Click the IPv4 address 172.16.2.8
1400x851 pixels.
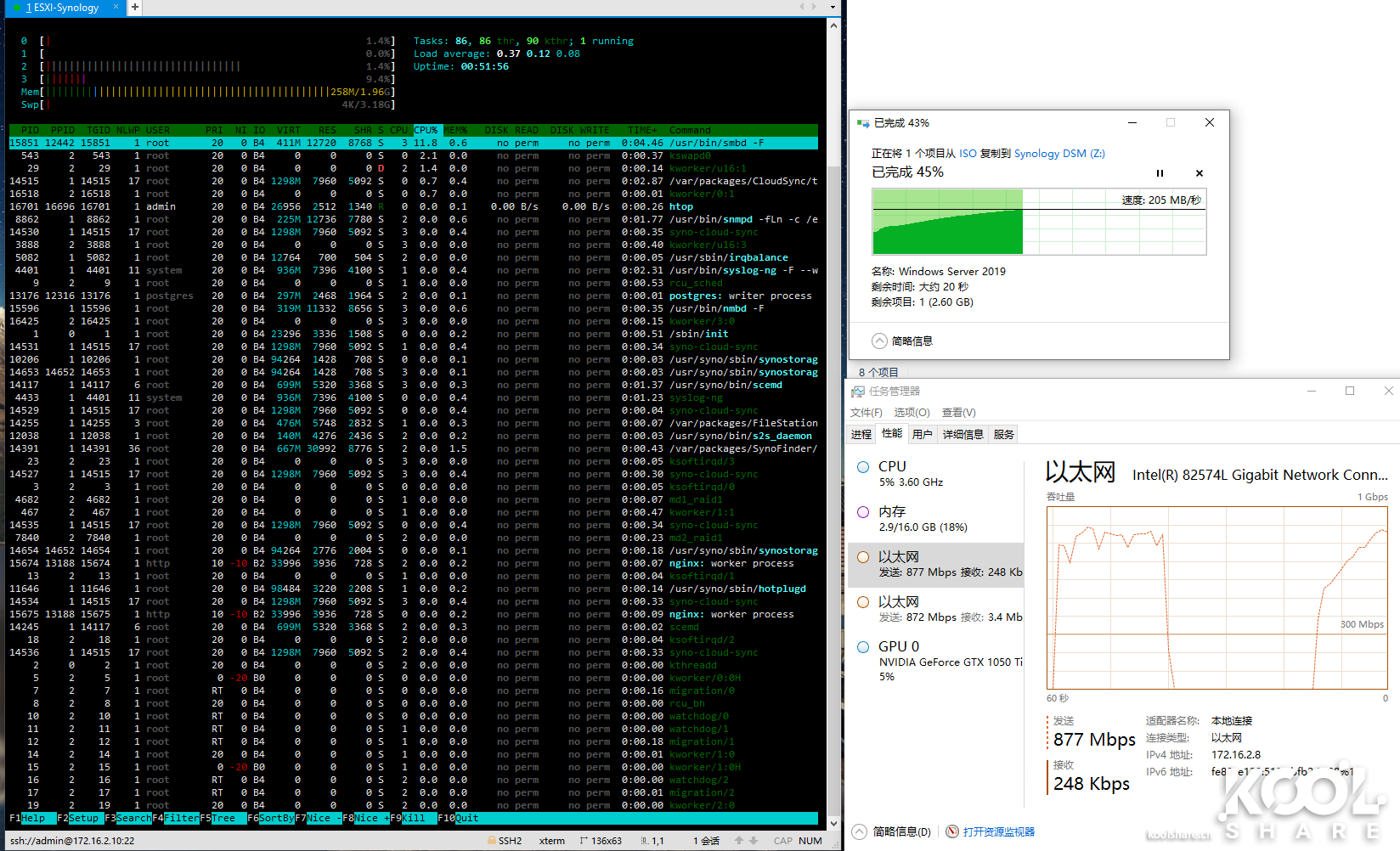(1236, 754)
